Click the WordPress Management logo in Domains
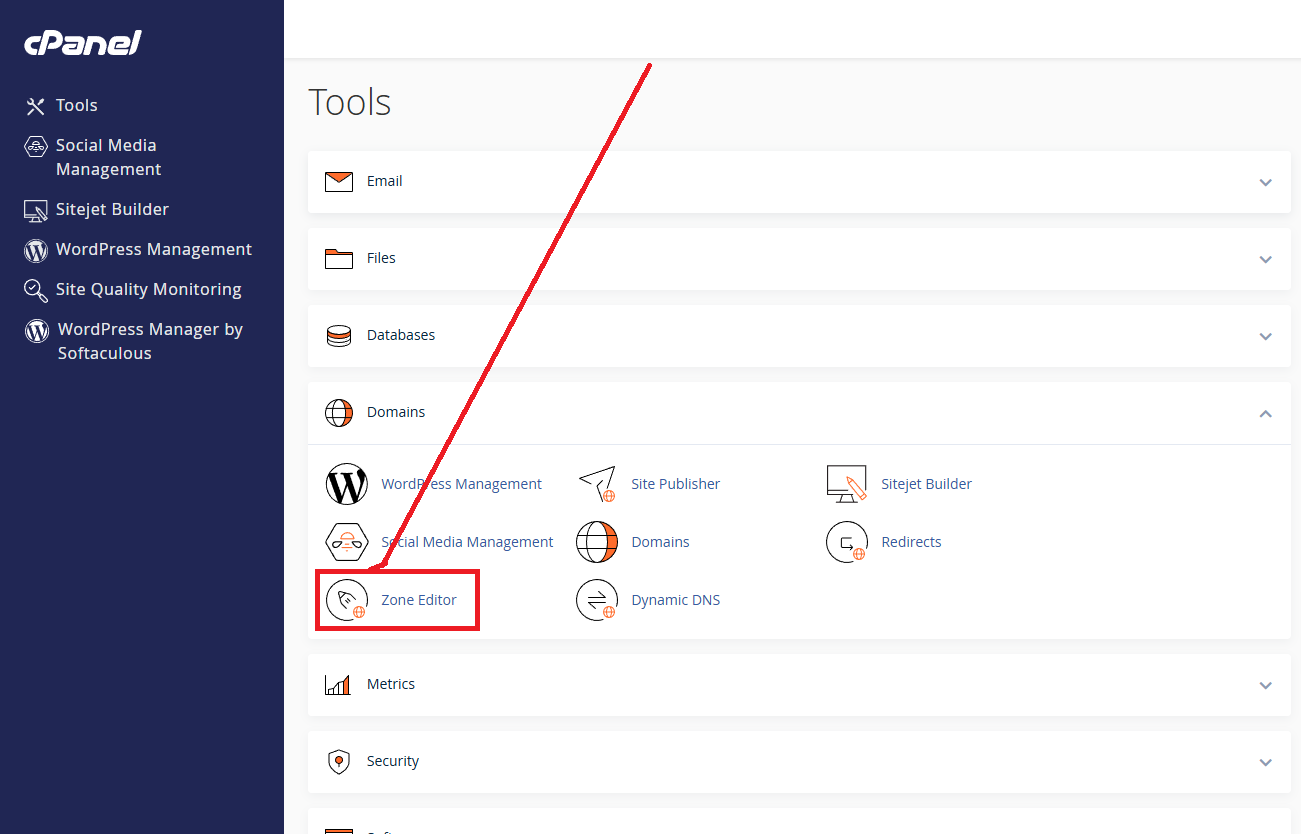Image resolution: width=1301 pixels, height=834 pixels. pos(347,484)
